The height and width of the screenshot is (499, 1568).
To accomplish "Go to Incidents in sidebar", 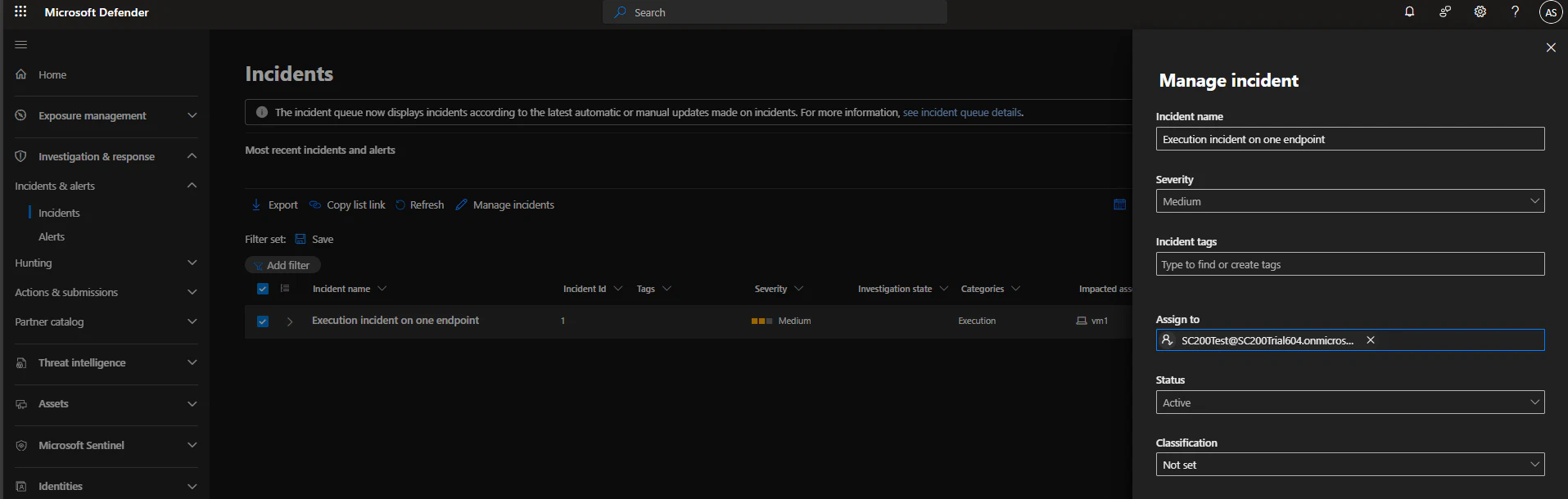I will 59,213.
